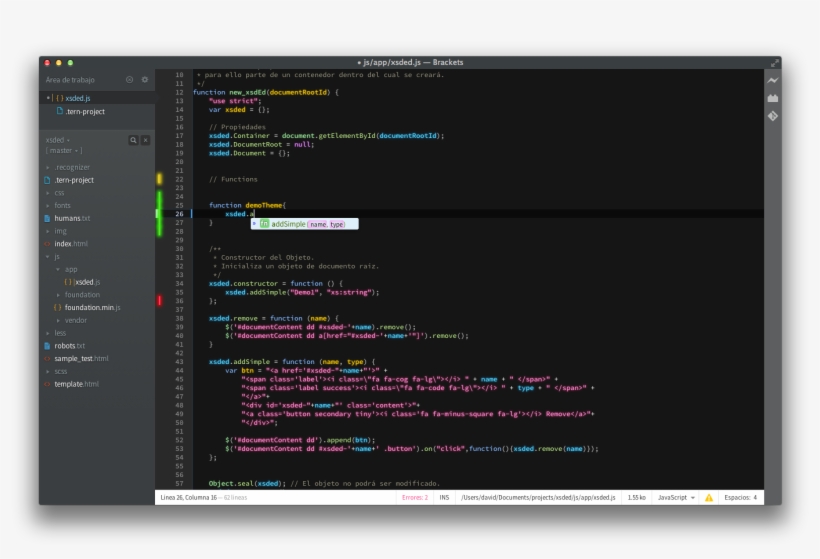Viewport: 820px width, 559px height.
Task: Select addSimple(name, type) code hint
Action: pyautogui.click(x=304, y=224)
